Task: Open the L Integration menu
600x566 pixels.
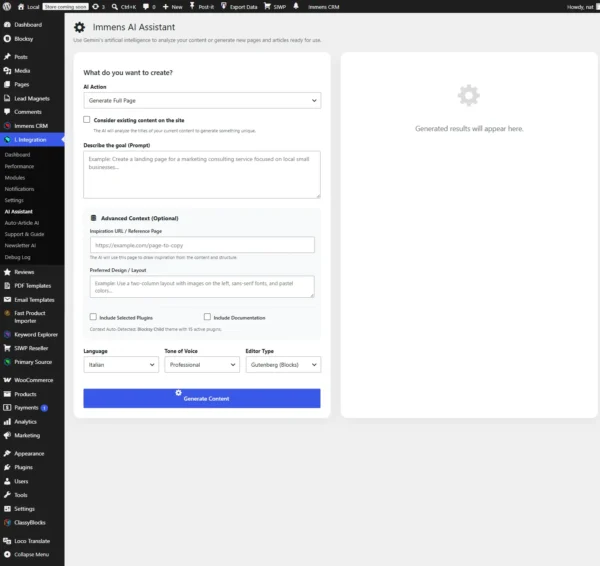Action: click(x=32, y=140)
